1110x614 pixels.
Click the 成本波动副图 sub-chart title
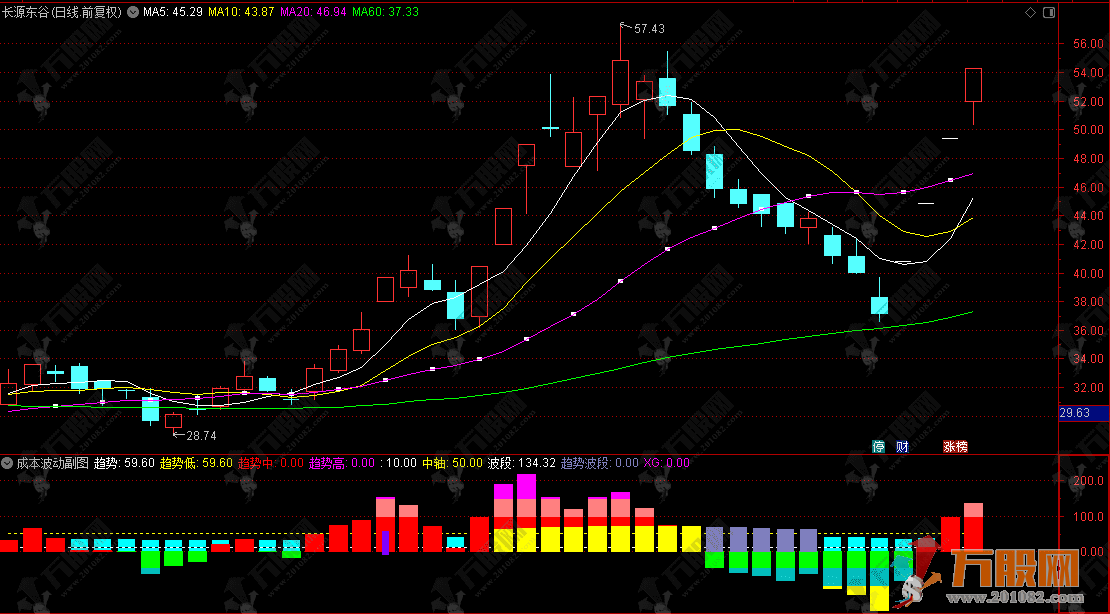pyautogui.click(x=50, y=463)
